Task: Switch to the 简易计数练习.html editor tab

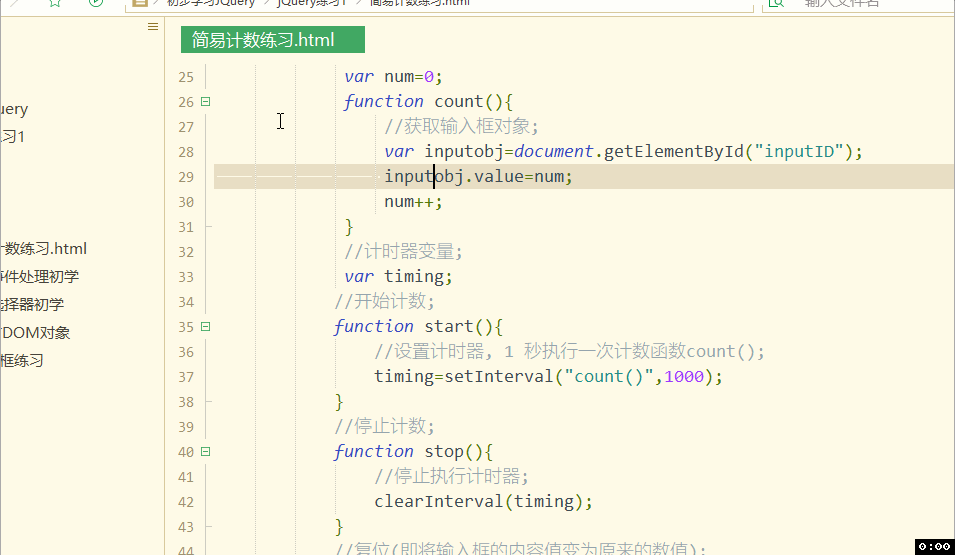Action: coord(273,40)
